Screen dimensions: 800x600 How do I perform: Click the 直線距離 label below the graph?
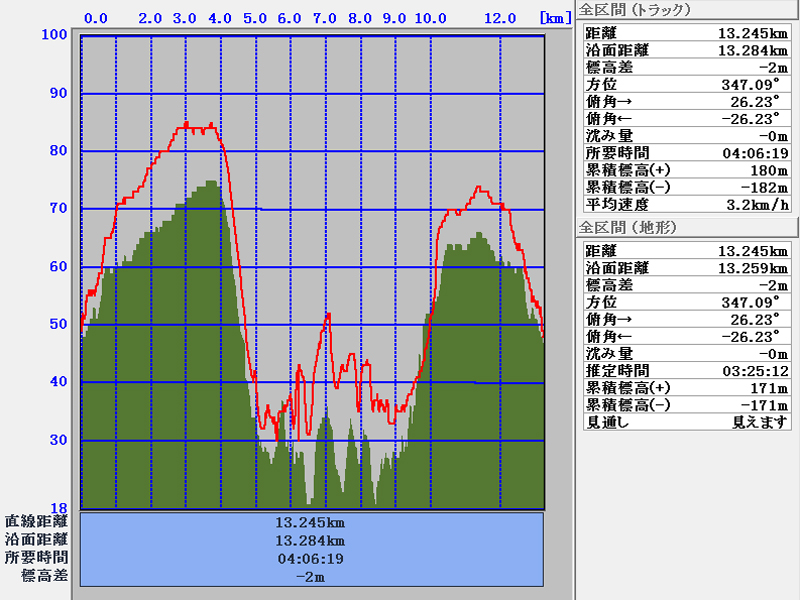[37, 522]
